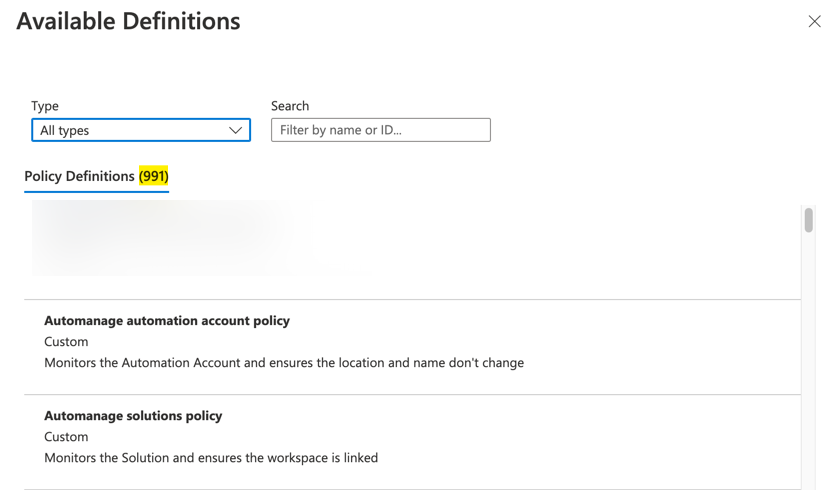Image resolution: width=822 pixels, height=490 pixels.
Task: Select "Automanage automation account policy" title
Action: coord(167,321)
